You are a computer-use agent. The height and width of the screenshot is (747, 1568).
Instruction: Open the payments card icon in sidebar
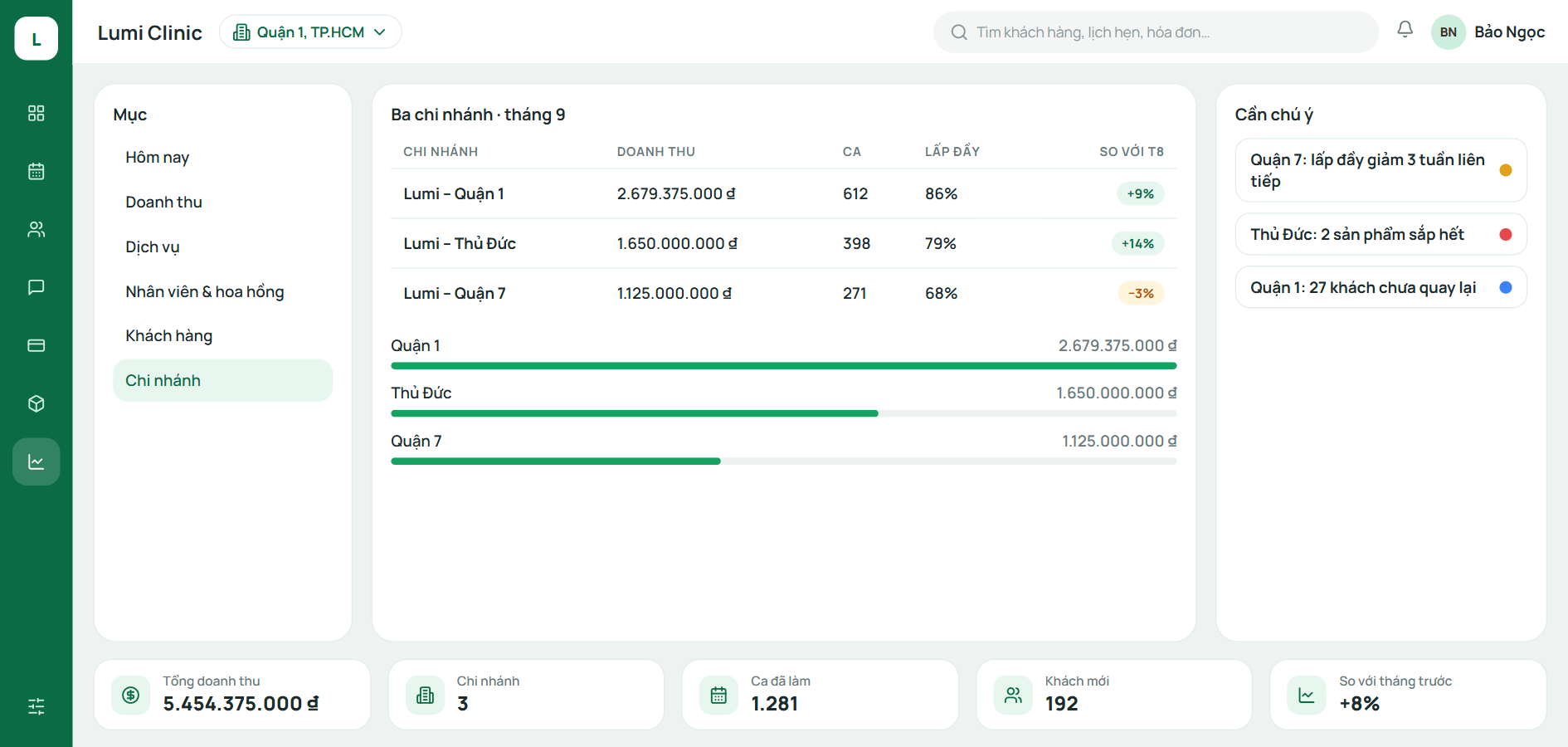[36, 345]
